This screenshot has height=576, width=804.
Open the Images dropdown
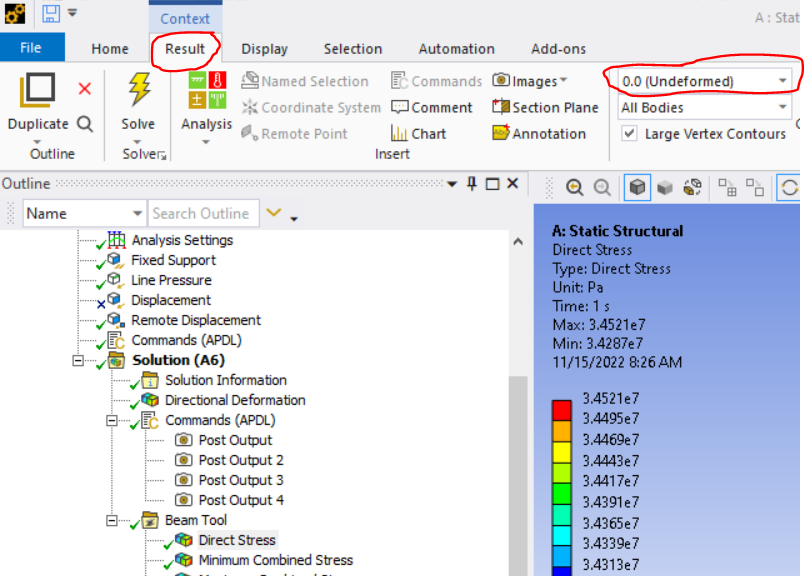(x=530, y=81)
